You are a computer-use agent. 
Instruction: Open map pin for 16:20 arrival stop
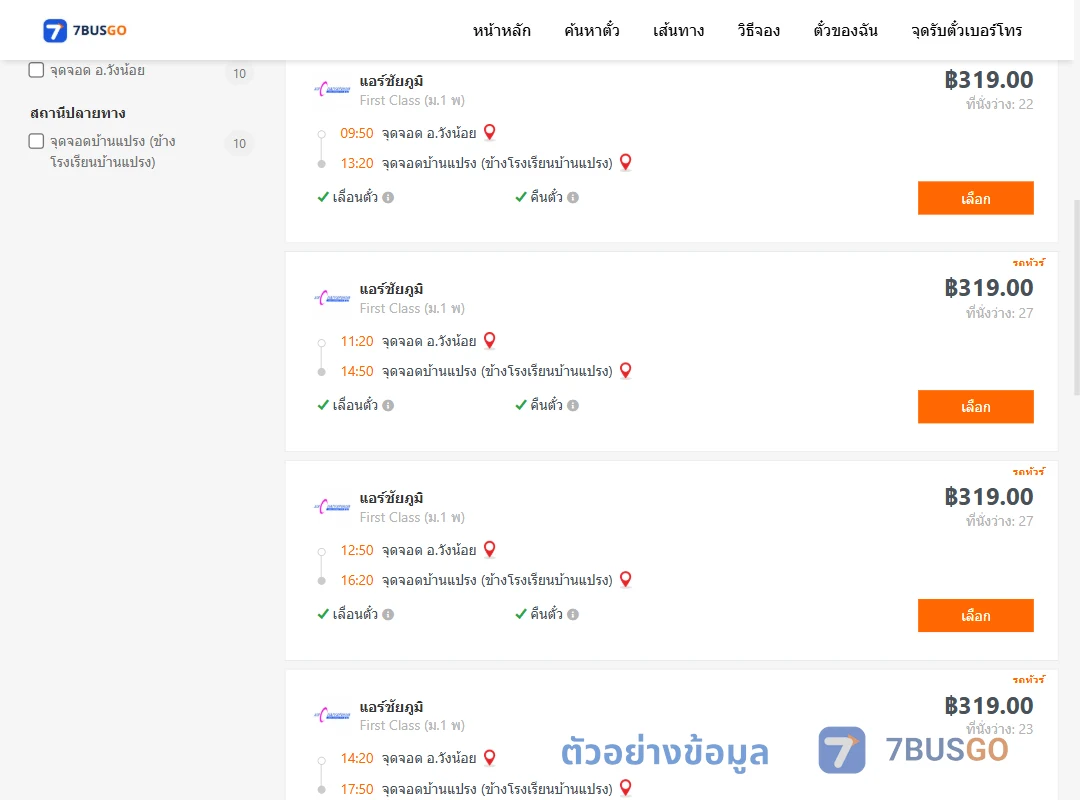(x=625, y=579)
